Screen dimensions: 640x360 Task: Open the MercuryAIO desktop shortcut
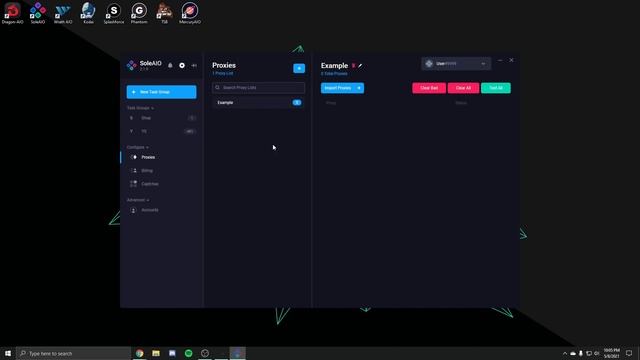pos(190,13)
